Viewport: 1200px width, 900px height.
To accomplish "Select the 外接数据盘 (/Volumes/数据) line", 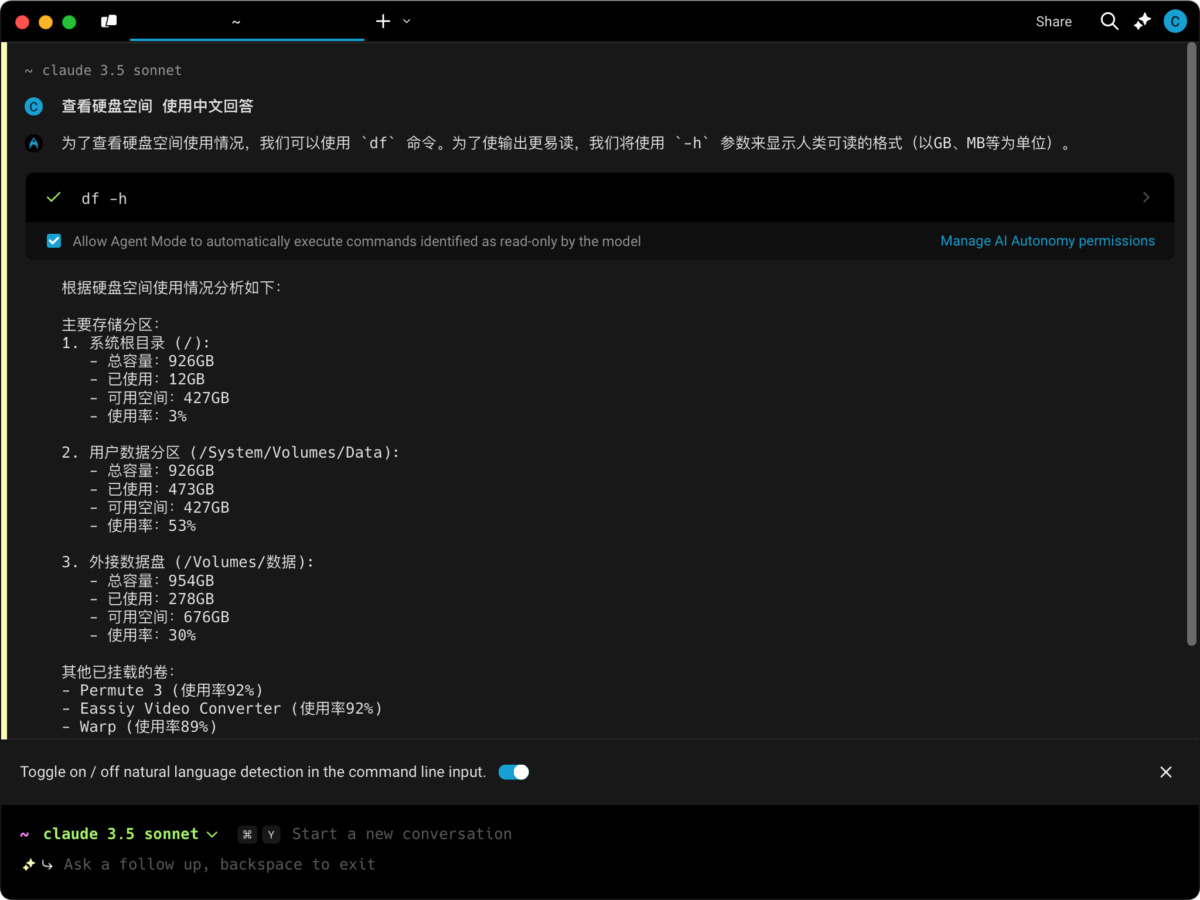I will point(188,563).
